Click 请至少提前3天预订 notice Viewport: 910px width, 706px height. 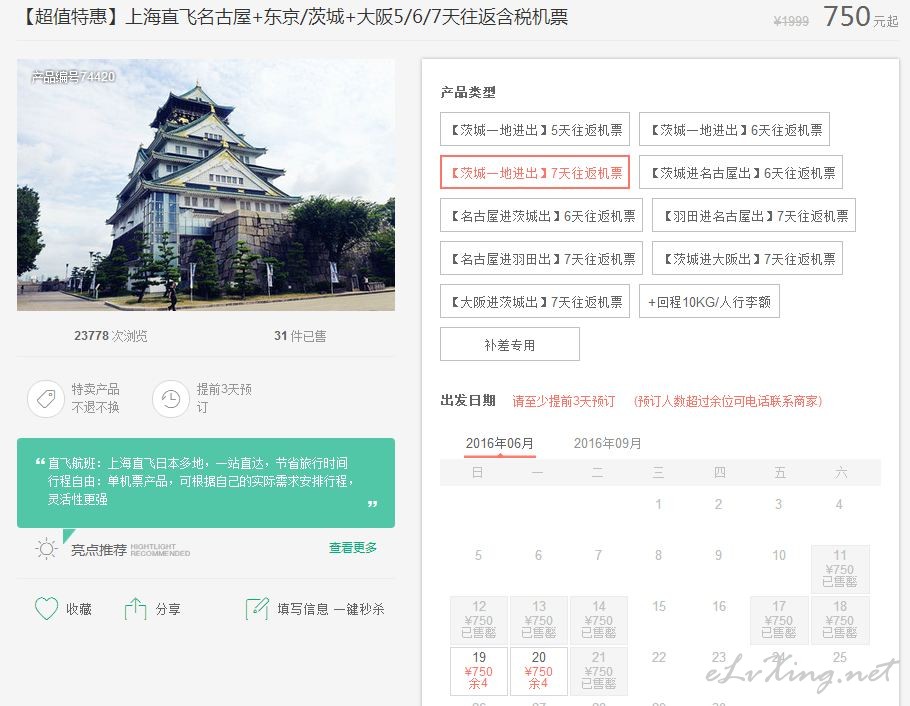(x=564, y=401)
